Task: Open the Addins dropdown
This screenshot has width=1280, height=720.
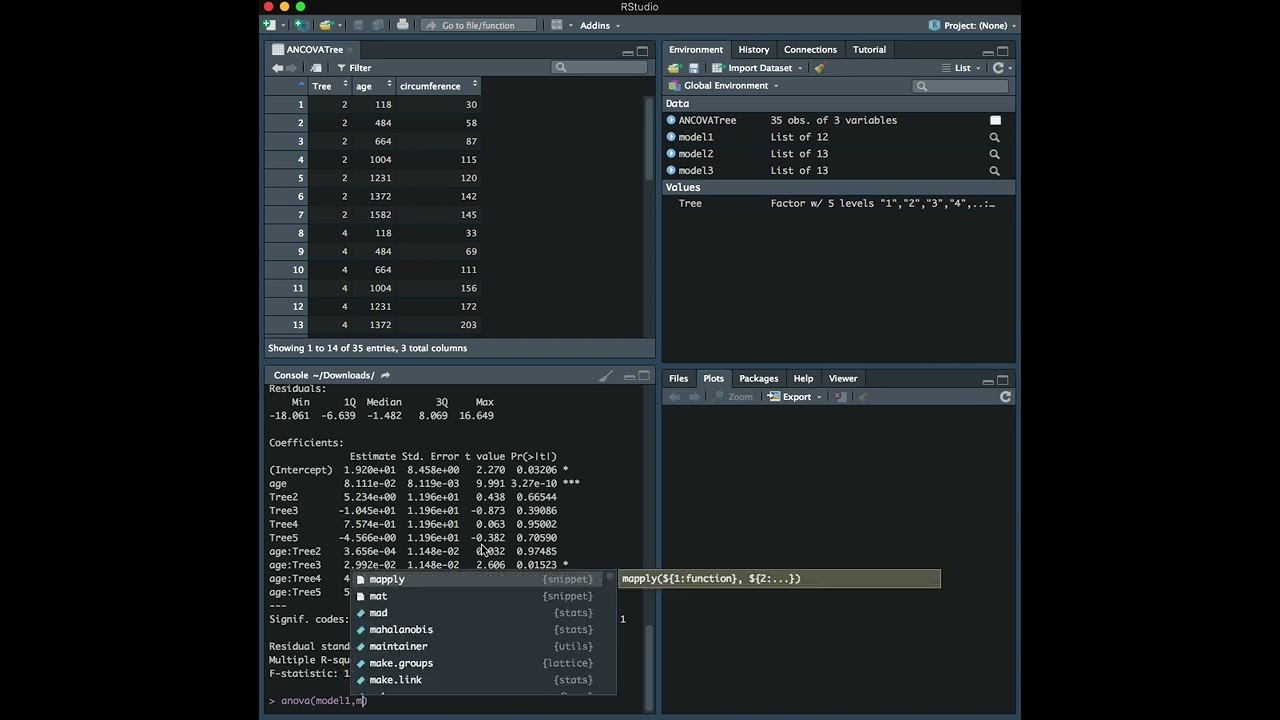Action: click(x=600, y=25)
